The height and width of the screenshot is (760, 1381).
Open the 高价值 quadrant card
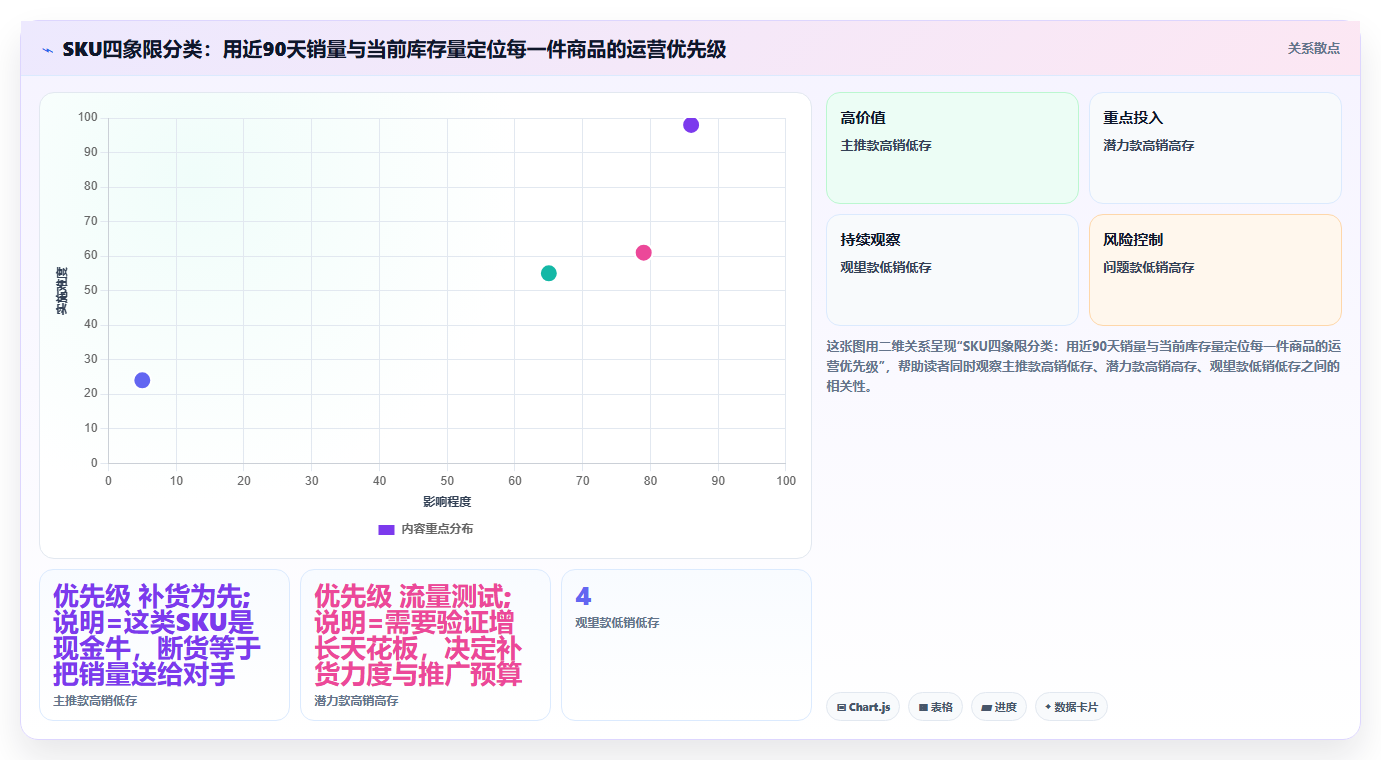[952, 148]
